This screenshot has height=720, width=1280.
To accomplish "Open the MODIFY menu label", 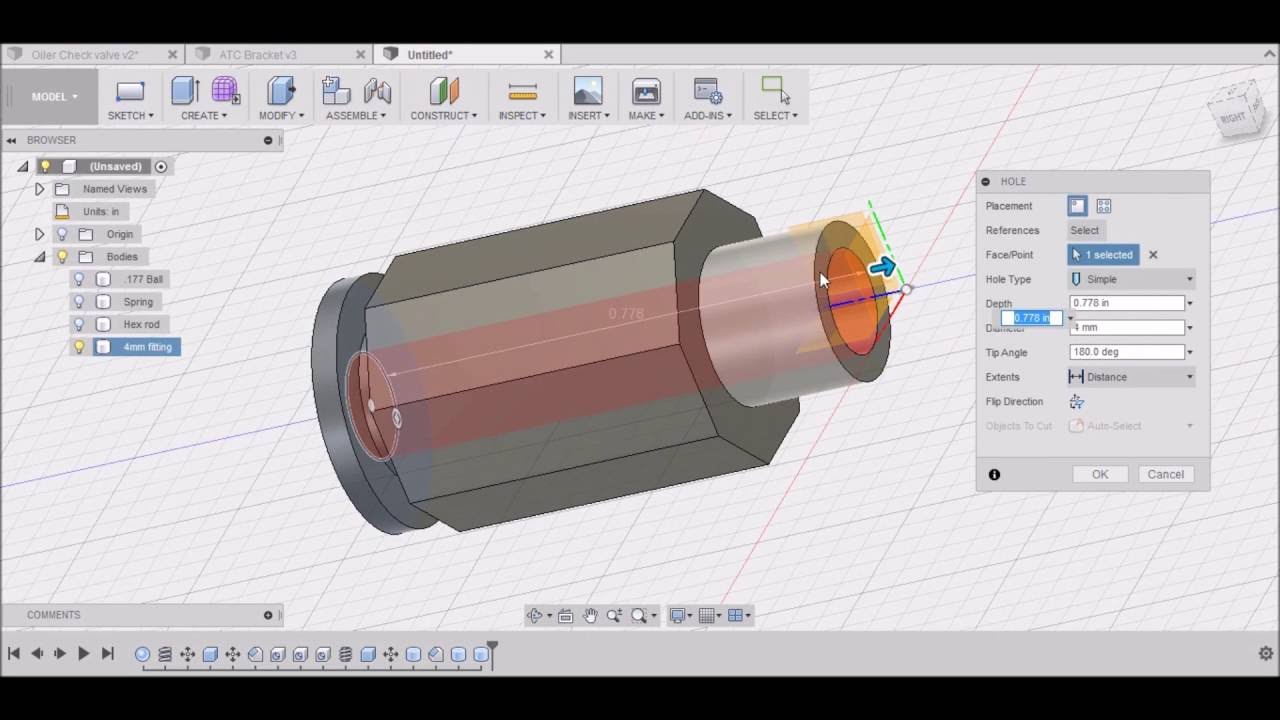I will point(281,116).
